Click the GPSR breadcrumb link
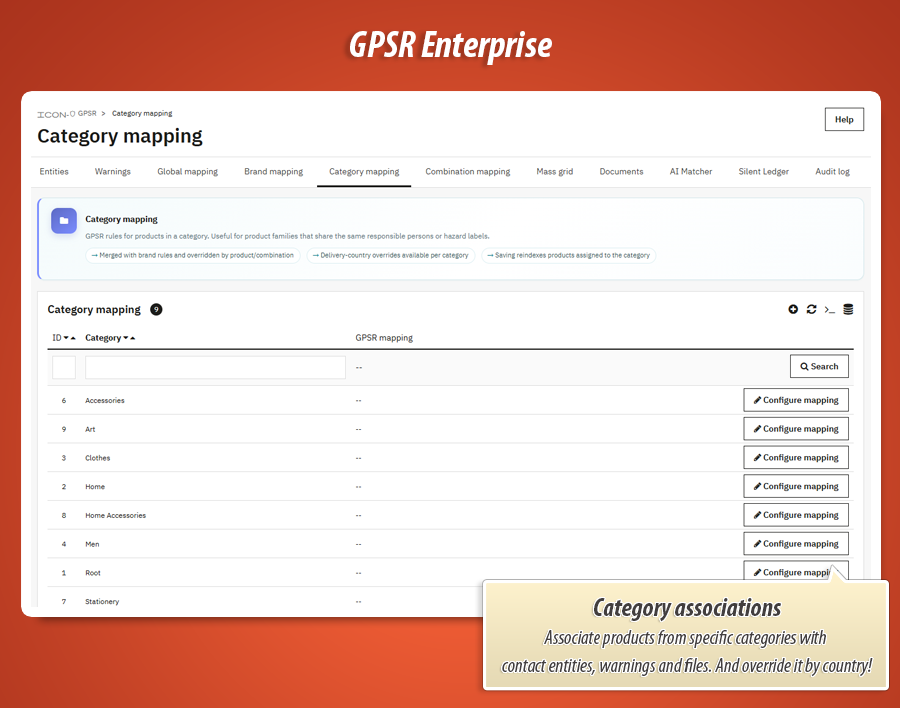This screenshot has height=708, width=900. [87, 114]
